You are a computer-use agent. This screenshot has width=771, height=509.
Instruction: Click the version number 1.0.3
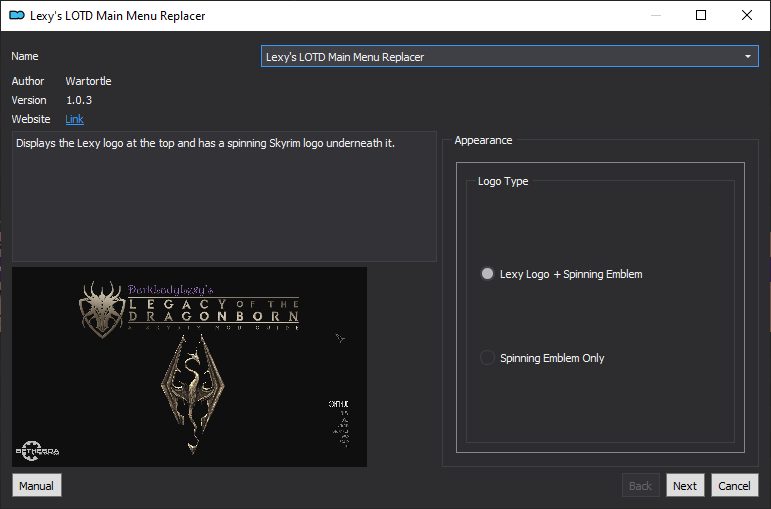79,100
